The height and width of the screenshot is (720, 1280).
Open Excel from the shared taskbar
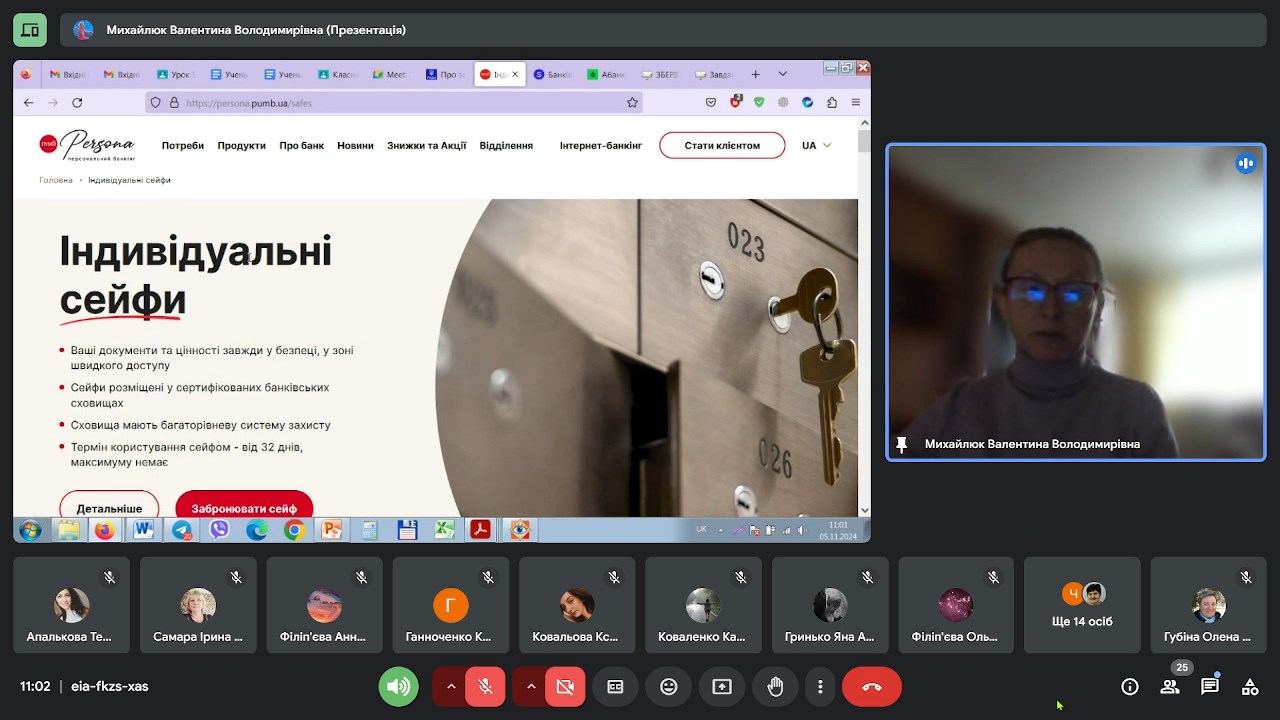445,530
